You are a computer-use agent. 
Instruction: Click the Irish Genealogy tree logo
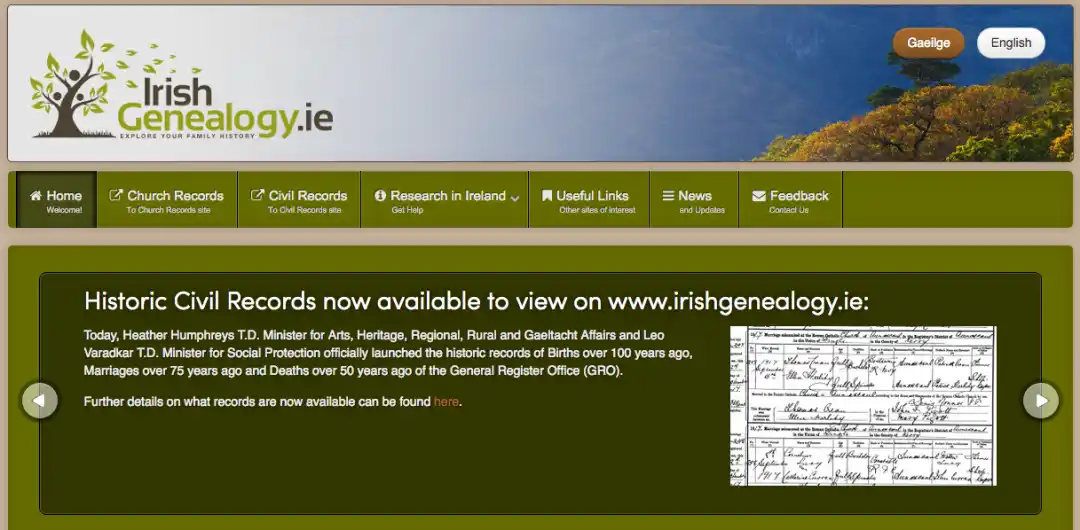pos(73,83)
